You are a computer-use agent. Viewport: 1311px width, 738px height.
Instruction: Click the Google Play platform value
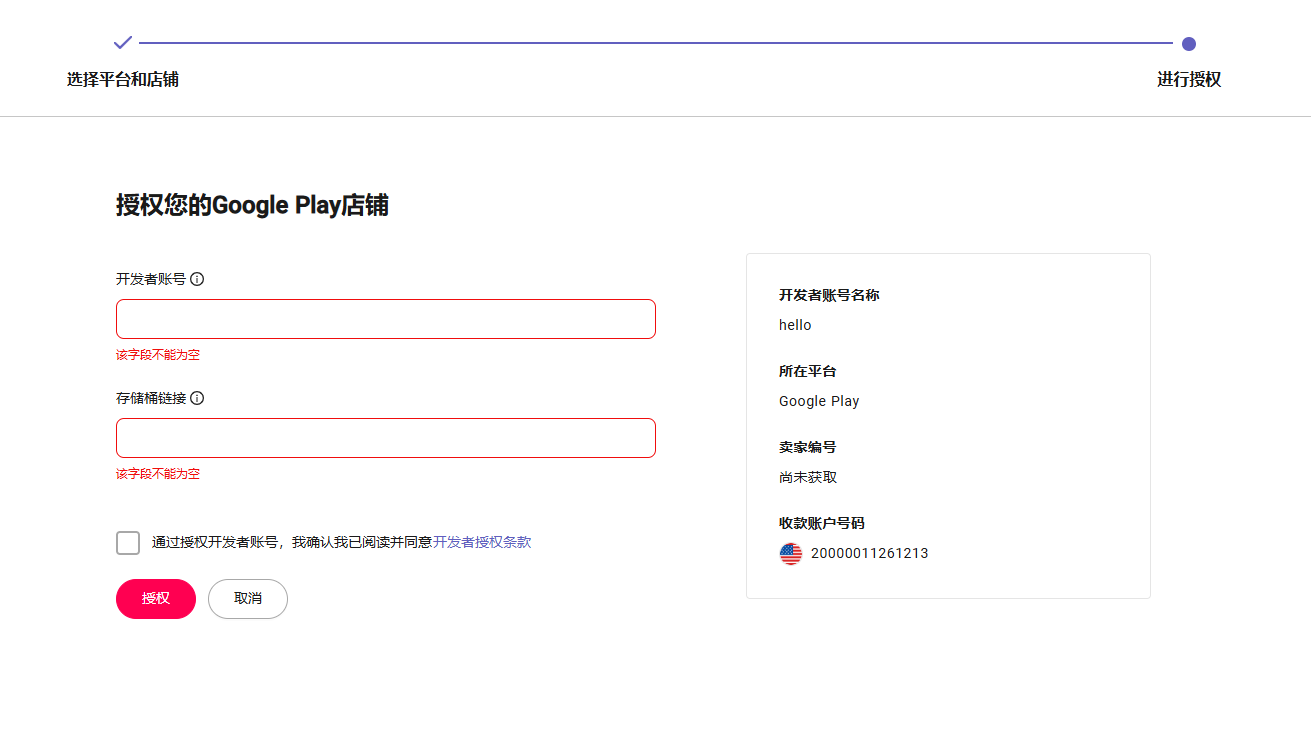coord(819,402)
